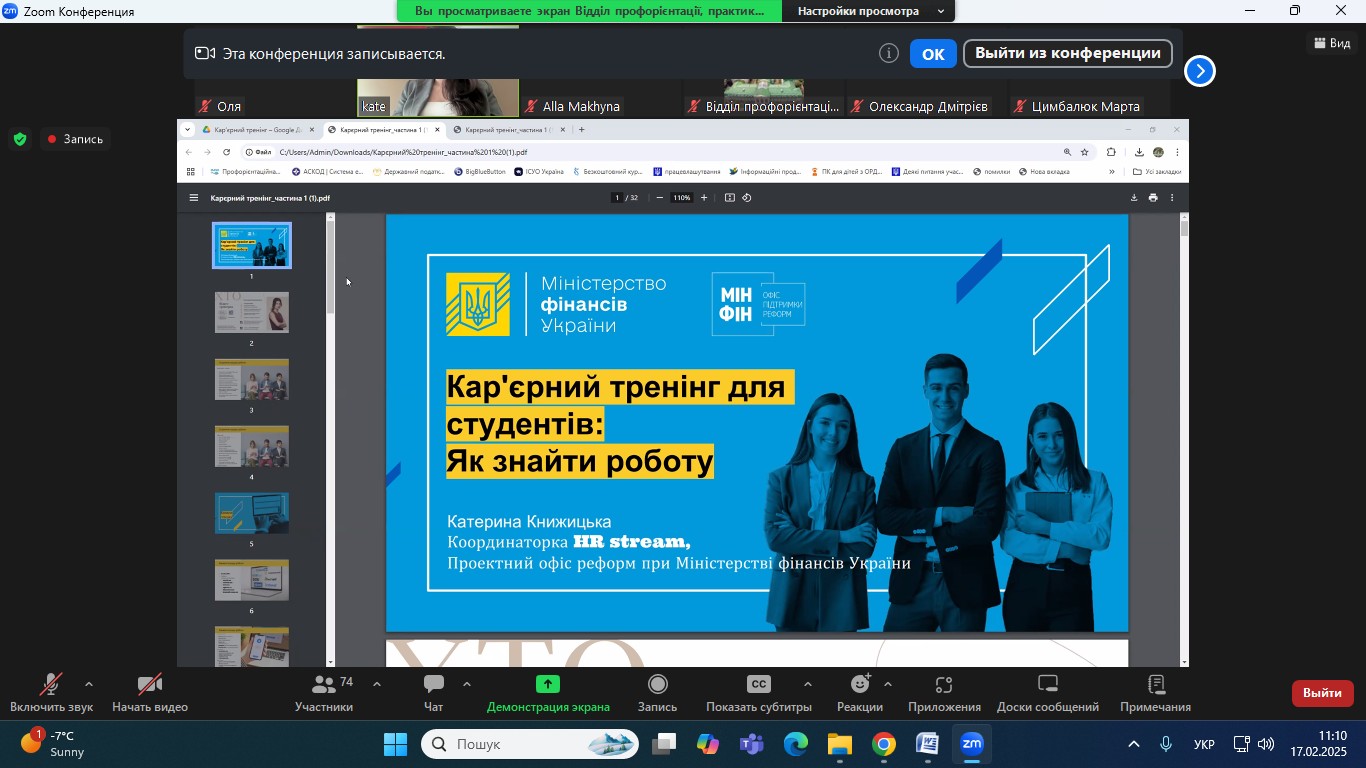Show next participants with blue arrow
1366x768 pixels.
point(1200,71)
